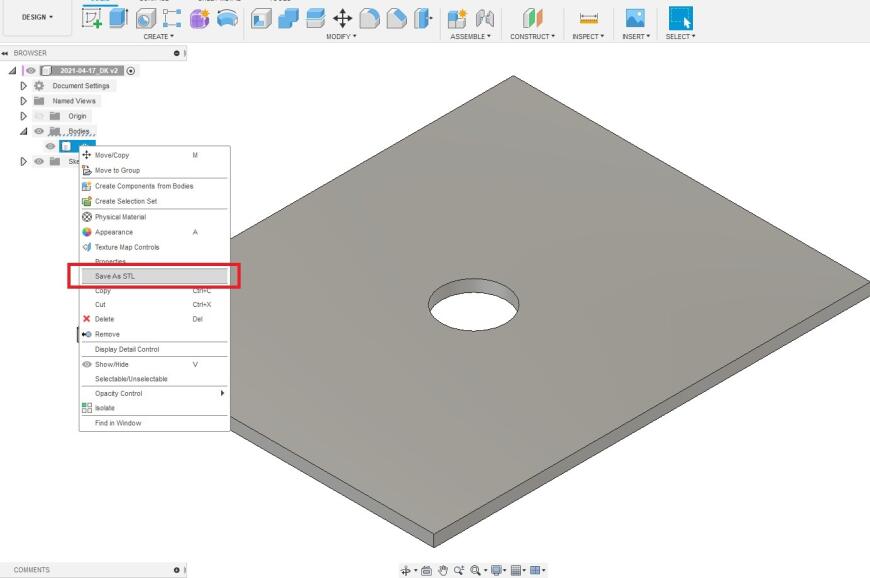Choose Delete in context menu

pyautogui.click(x=154, y=319)
